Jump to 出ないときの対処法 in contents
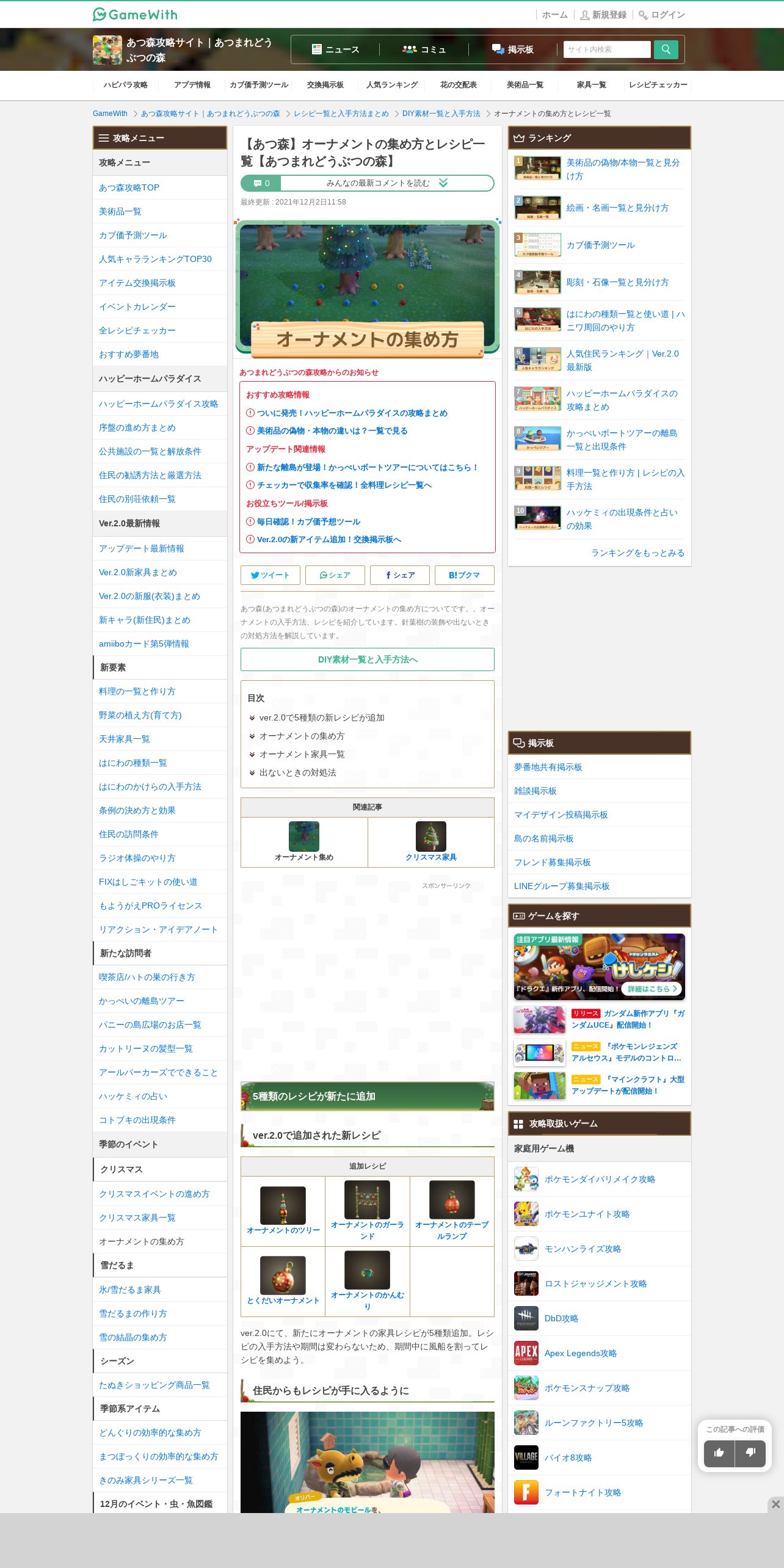Image resolution: width=784 pixels, height=1568 pixels. (298, 772)
